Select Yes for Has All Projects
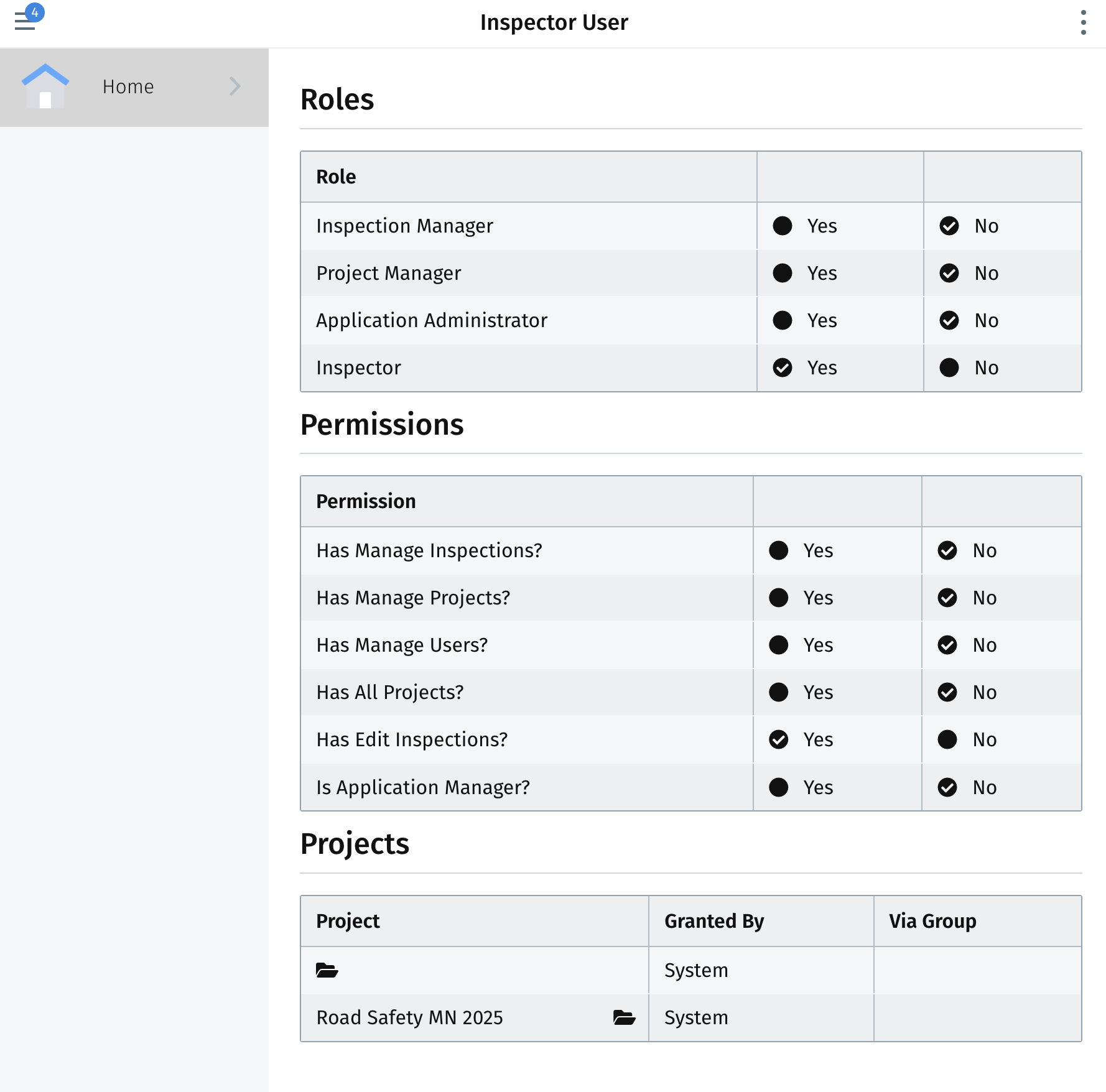The width and height of the screenshot is (1106, 1092). click(778, 692)
